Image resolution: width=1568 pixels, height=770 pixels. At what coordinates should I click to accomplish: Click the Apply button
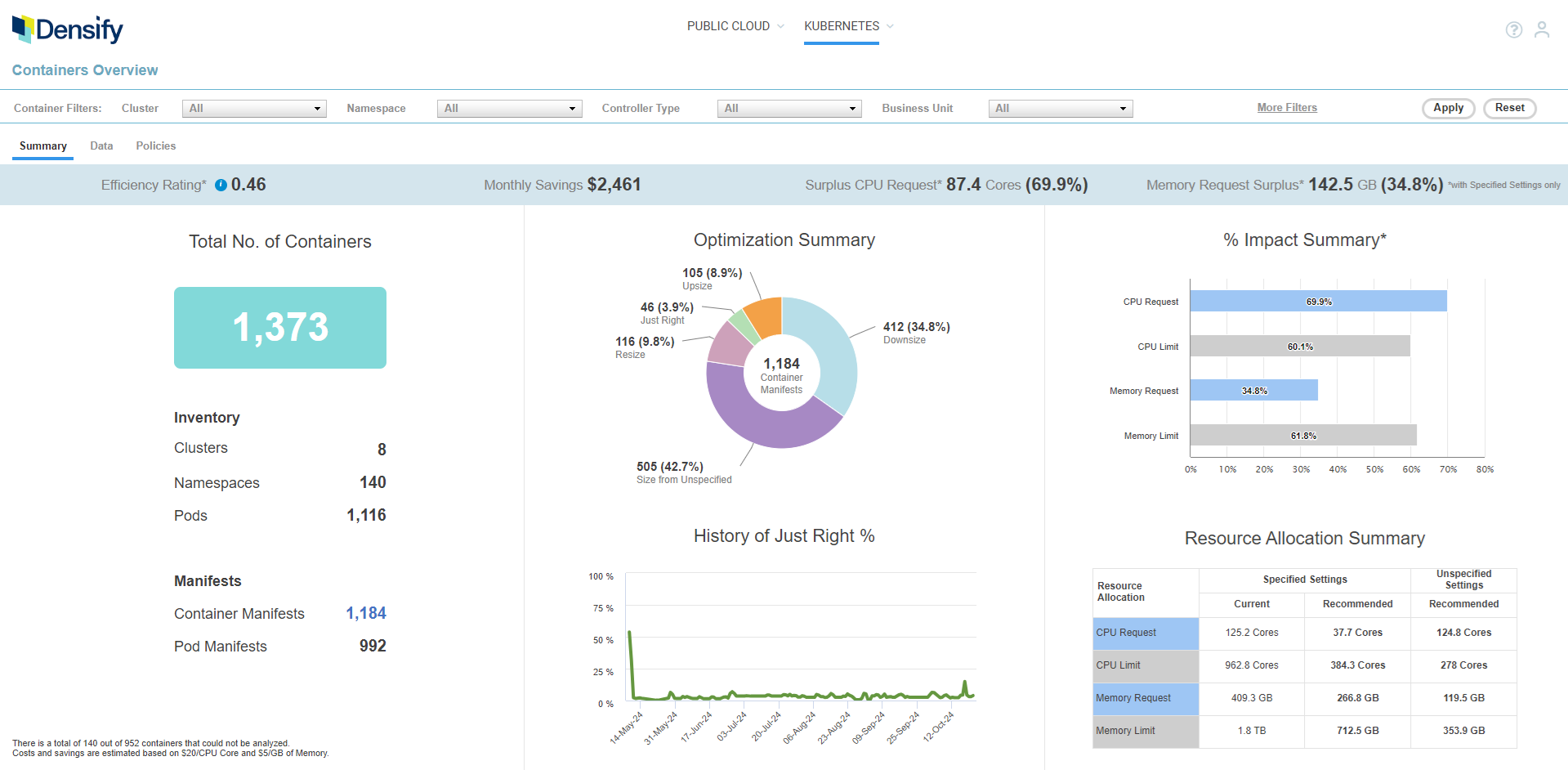(1447, 108)
